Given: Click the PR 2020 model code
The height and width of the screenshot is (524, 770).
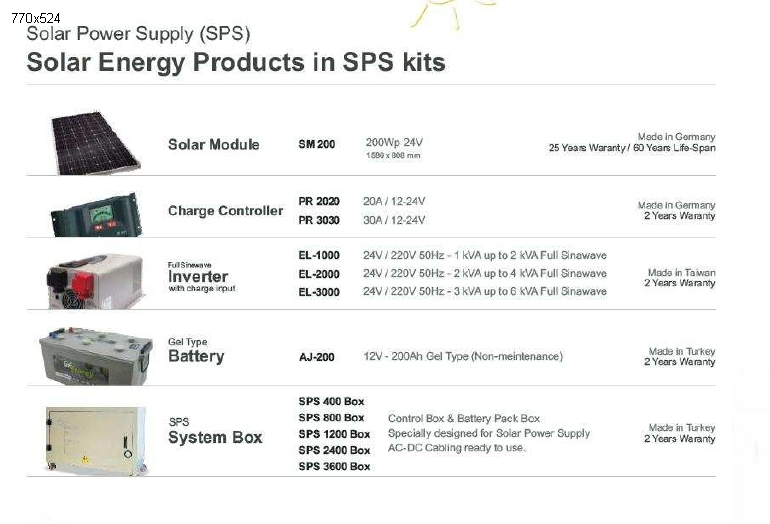Looking at the screenshot, I should click(319, 201).
